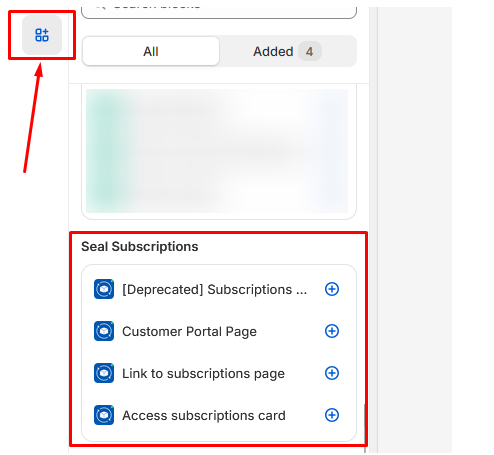The height and width of the screenshot is (455, 494).
Task: Select Link to subscriptions page label
Action: 203,373
